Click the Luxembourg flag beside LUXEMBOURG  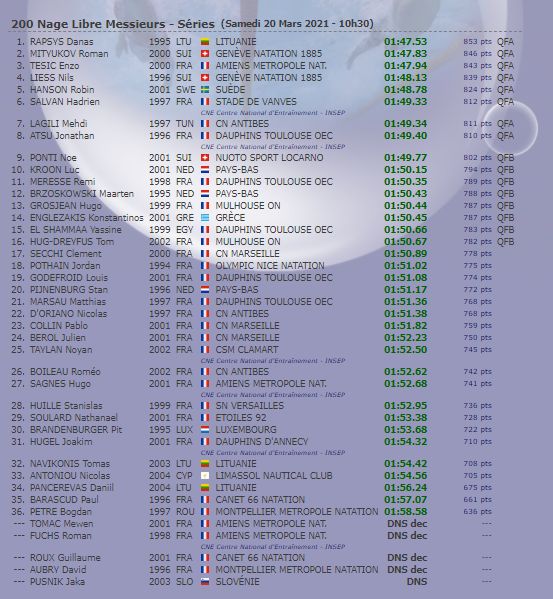[x=205, y=430]
